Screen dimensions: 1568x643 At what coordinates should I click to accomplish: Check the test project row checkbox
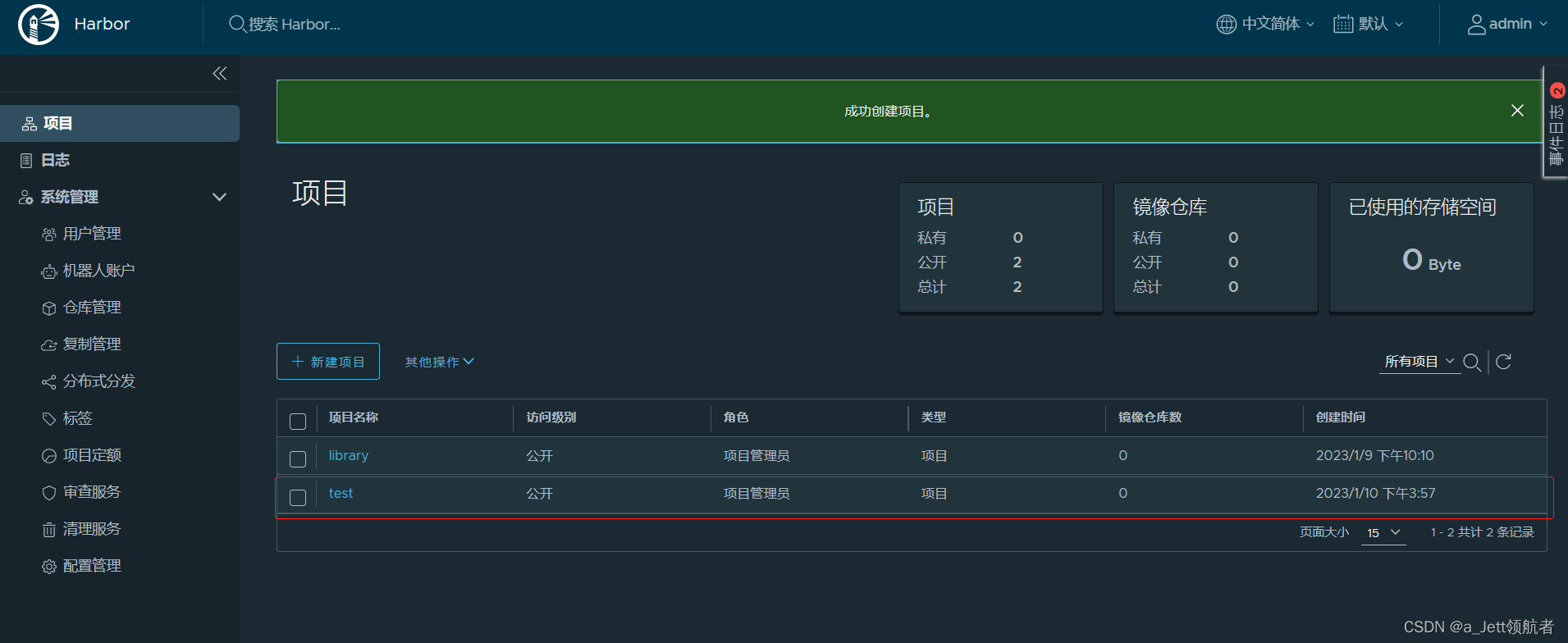click(x=298, y=498)
